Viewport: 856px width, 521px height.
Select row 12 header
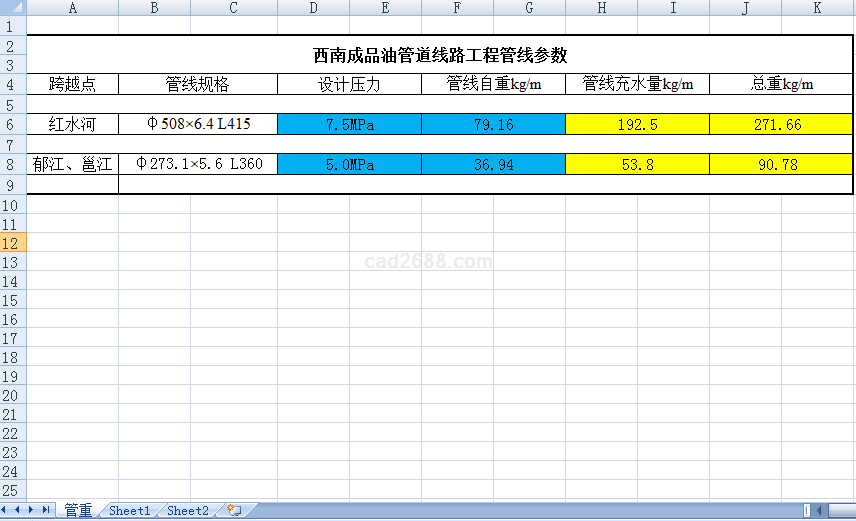click(x=12, y=243)
